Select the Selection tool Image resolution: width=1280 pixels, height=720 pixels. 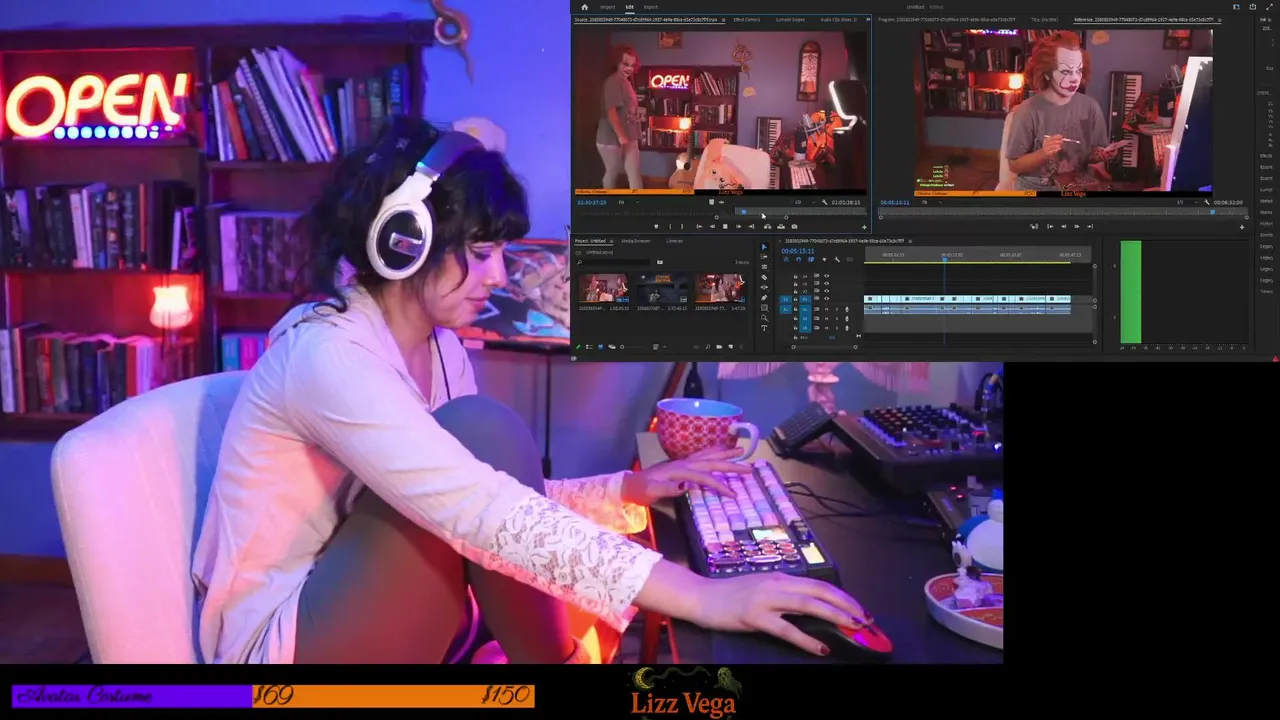tap(764, 247)
